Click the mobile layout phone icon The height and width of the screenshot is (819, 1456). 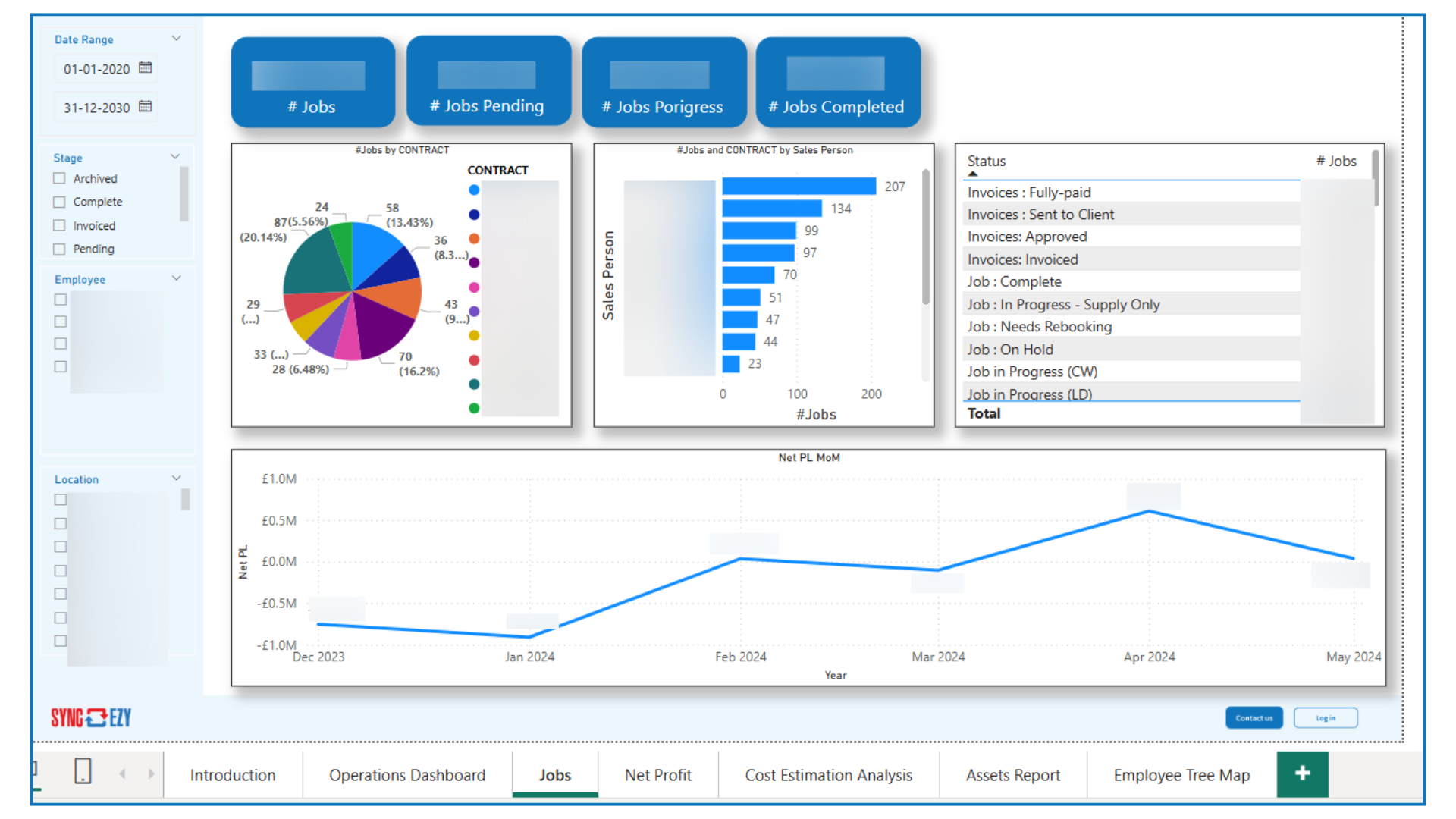tap(83, 771)
